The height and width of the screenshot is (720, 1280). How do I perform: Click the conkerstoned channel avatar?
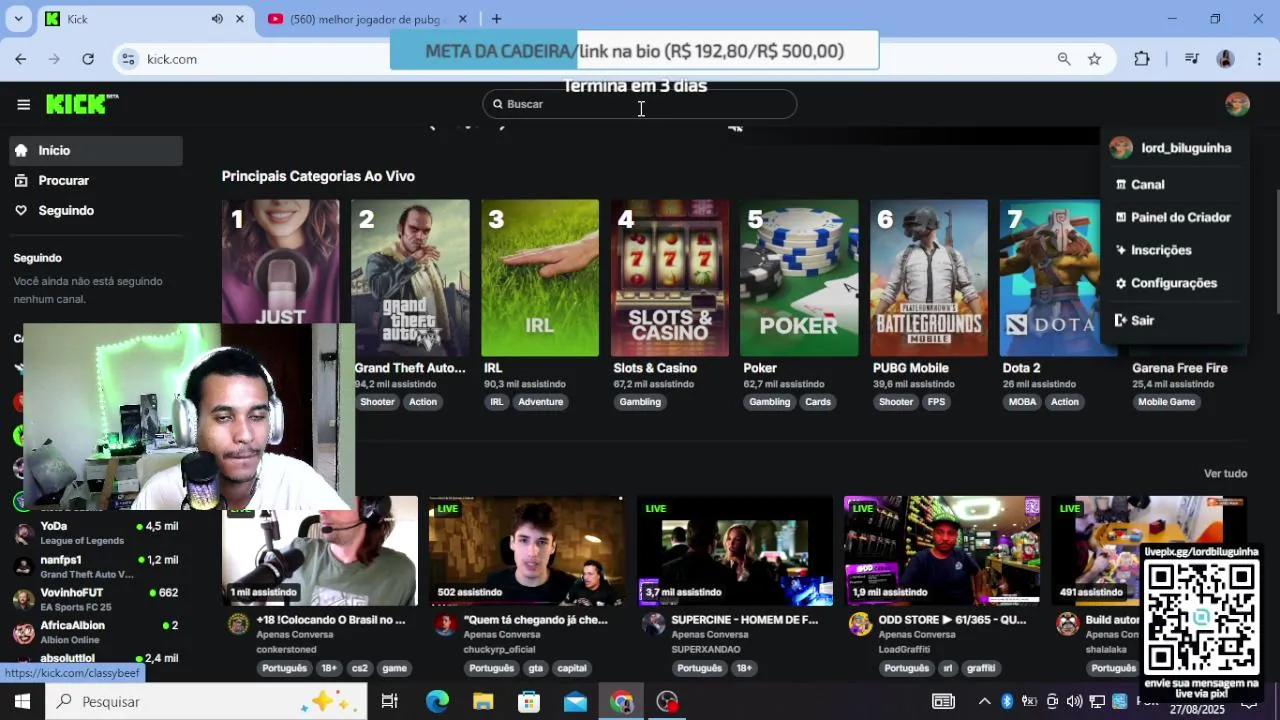click(238, 625)
